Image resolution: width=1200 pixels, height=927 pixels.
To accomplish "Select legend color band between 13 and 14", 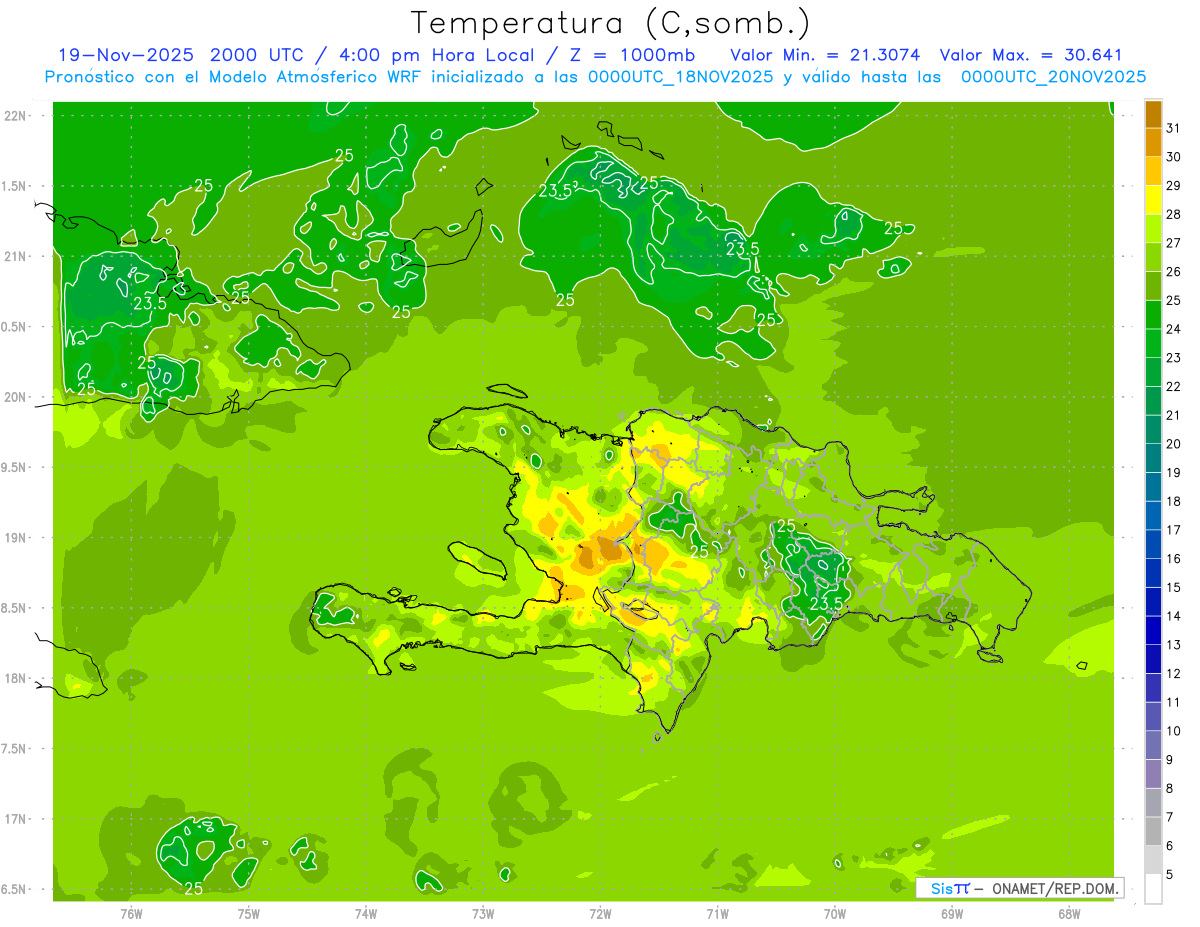I will click(x=1153, y=631).
